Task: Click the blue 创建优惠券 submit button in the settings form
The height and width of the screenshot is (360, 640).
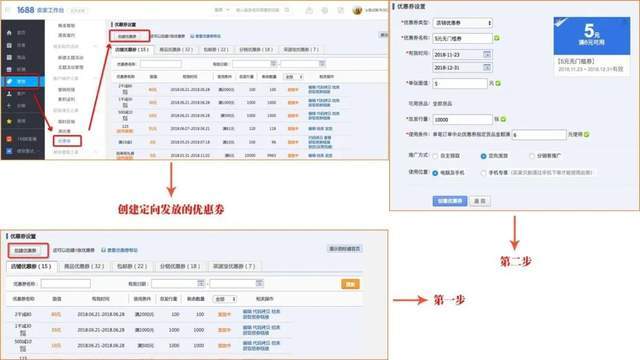Action: [x=450, y=201]
